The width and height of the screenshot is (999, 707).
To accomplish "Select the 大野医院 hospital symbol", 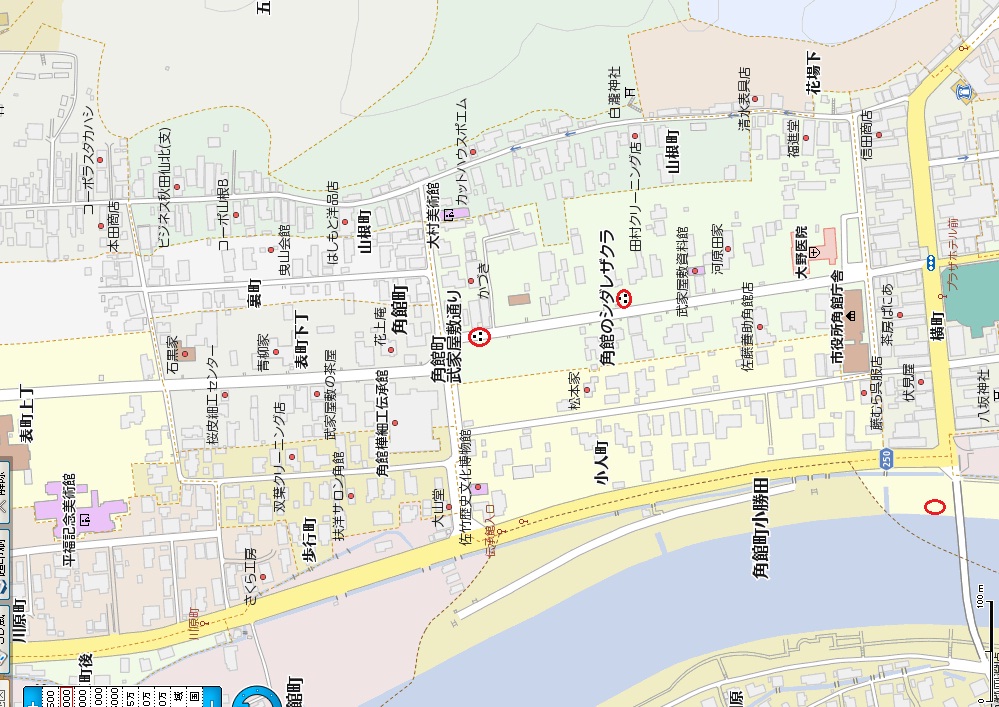I will tap(815, 253).
